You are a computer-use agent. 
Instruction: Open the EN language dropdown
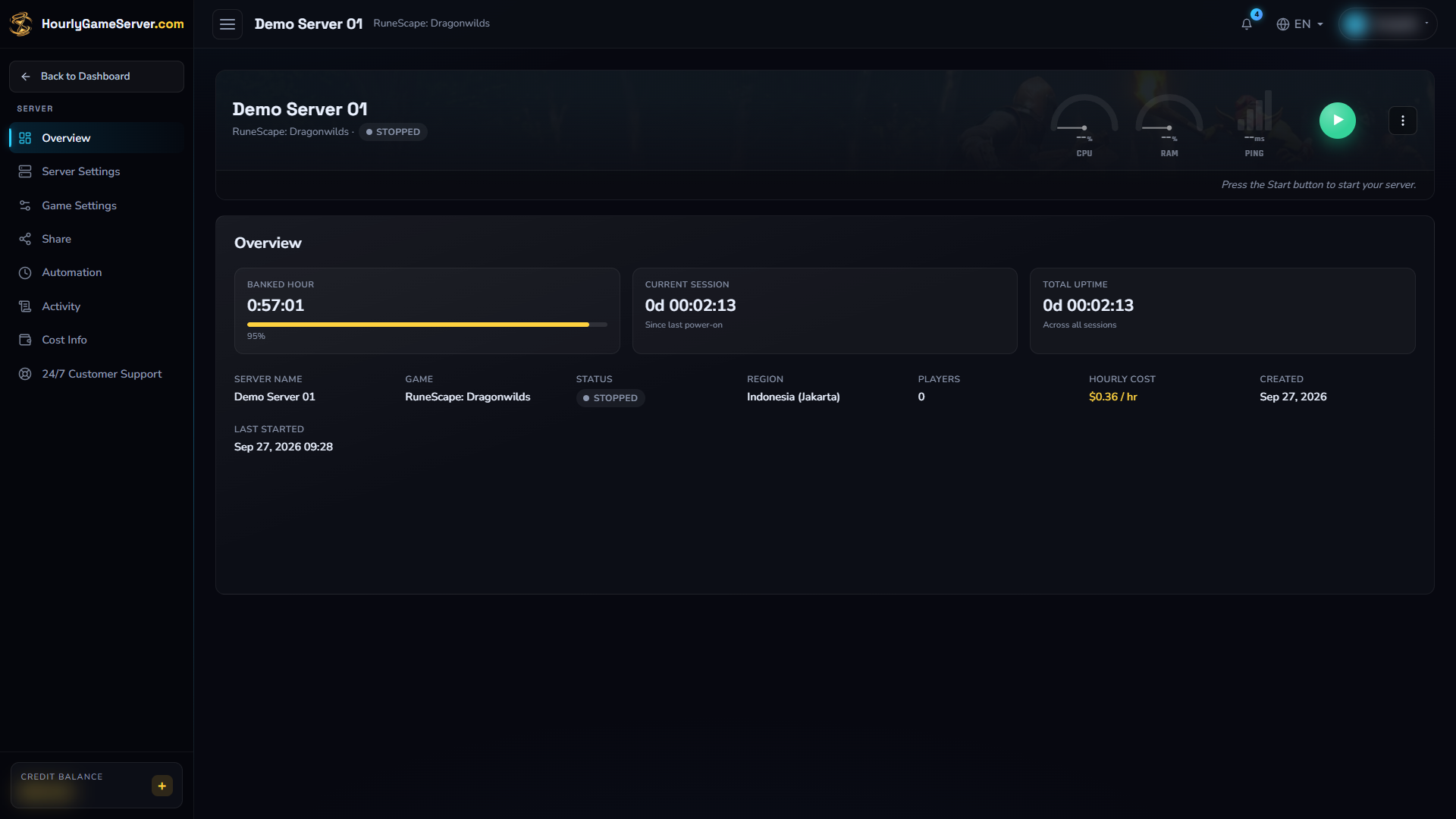pos(1300,24)
